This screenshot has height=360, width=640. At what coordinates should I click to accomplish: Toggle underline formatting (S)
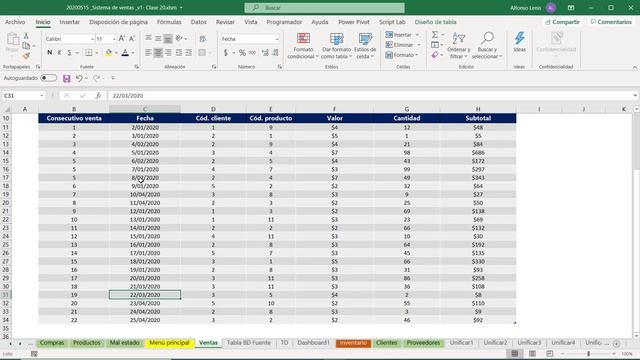pos(69,53)
